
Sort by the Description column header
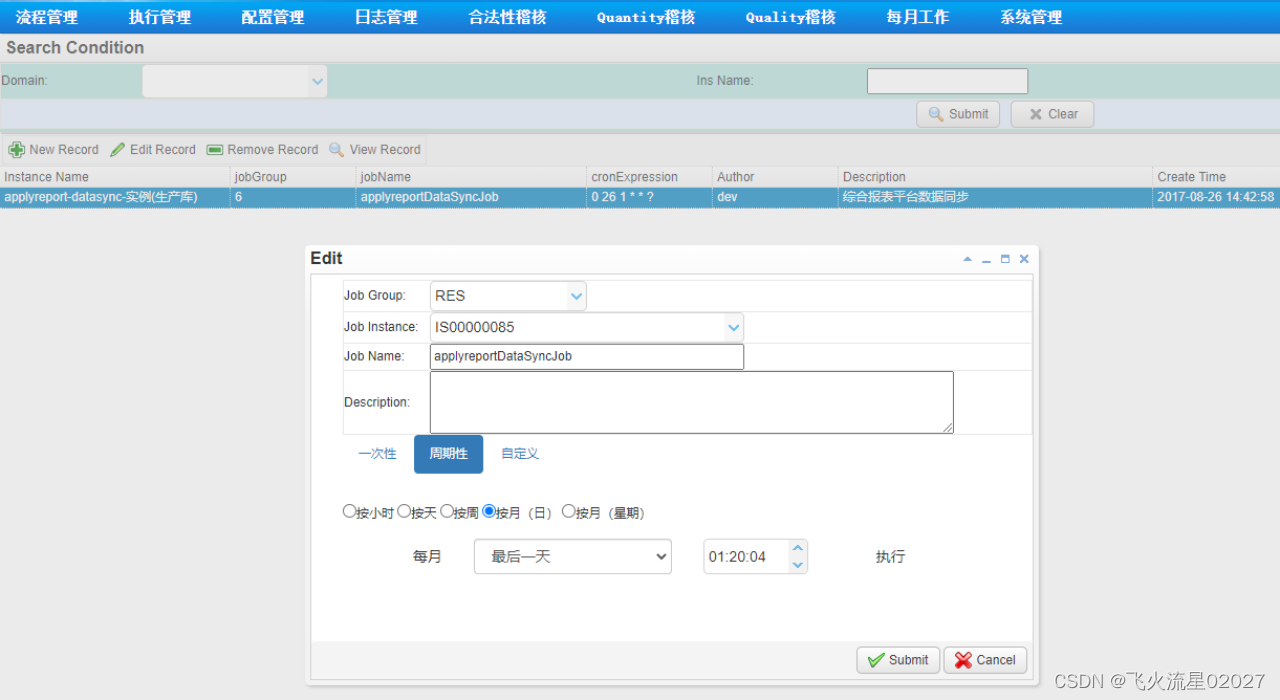coord(996,177)
